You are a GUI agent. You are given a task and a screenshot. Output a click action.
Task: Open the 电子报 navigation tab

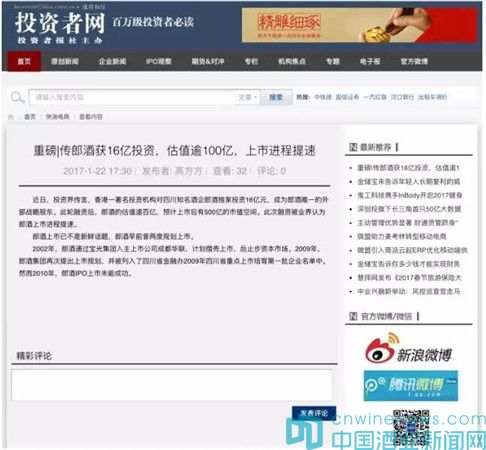pos(370,61)
